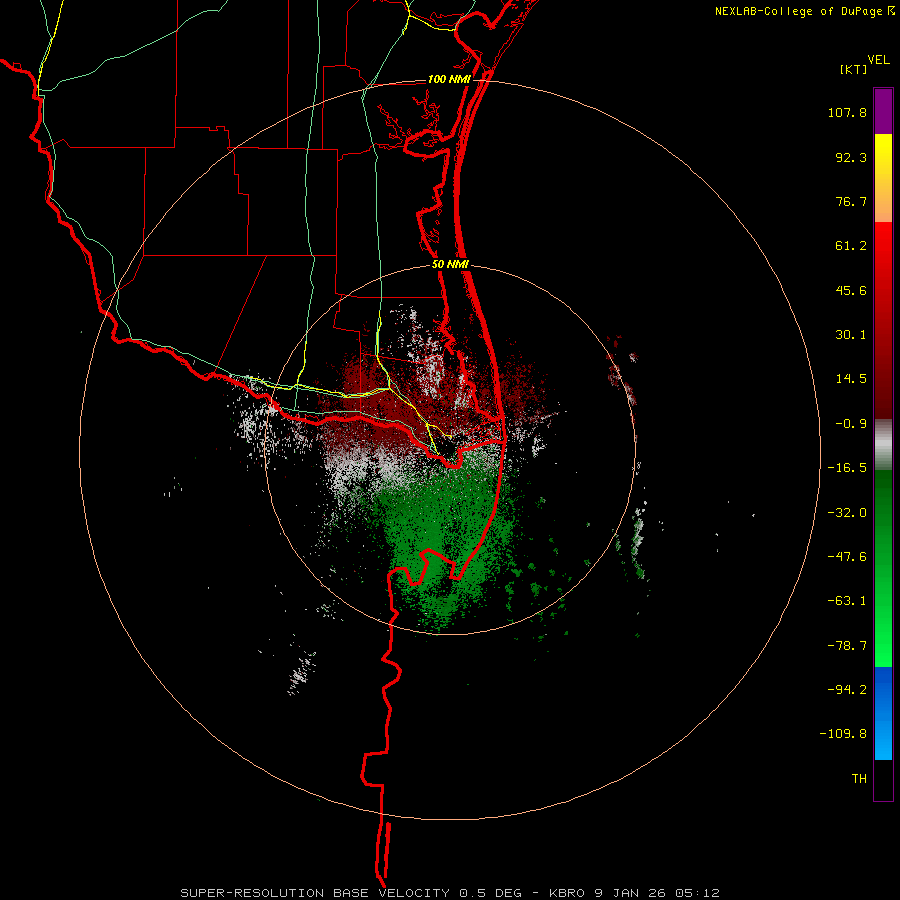Click the 100 NMI range ring label
Image resolution: width=900 pixels, height=900 pixels.
[x=449, y=79]
